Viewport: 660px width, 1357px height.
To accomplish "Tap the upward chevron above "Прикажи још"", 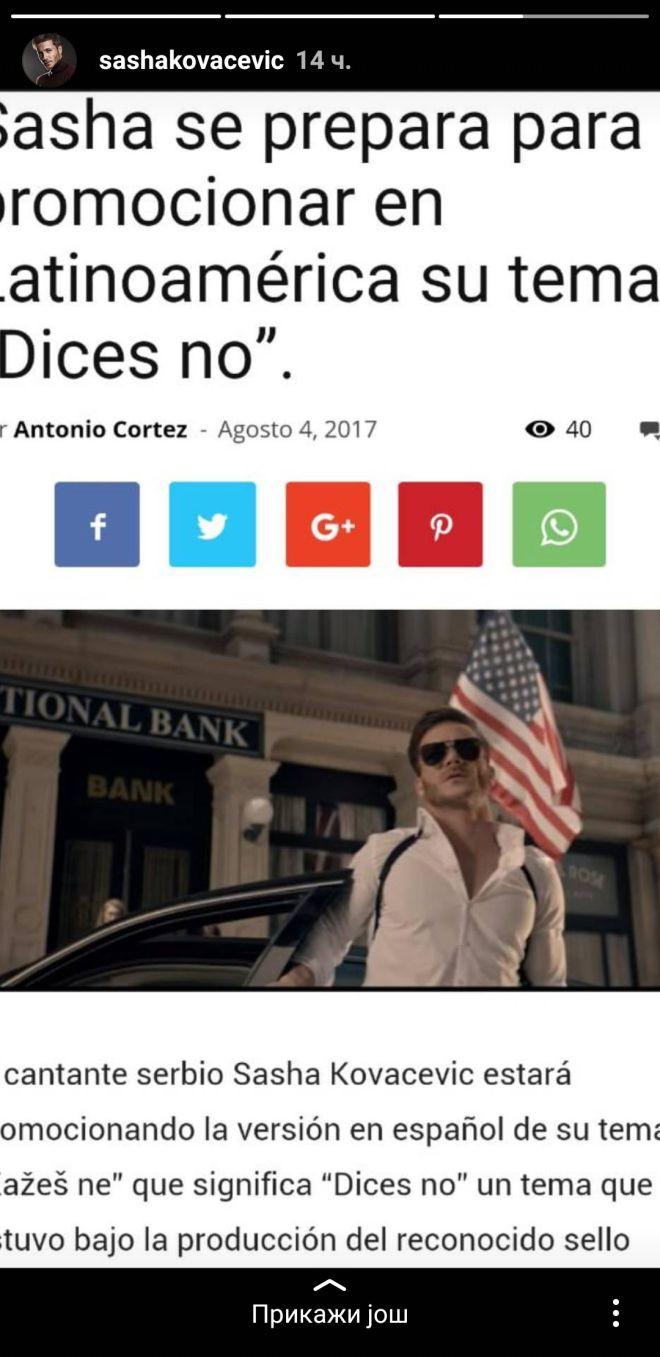I will click(330, 1285).
